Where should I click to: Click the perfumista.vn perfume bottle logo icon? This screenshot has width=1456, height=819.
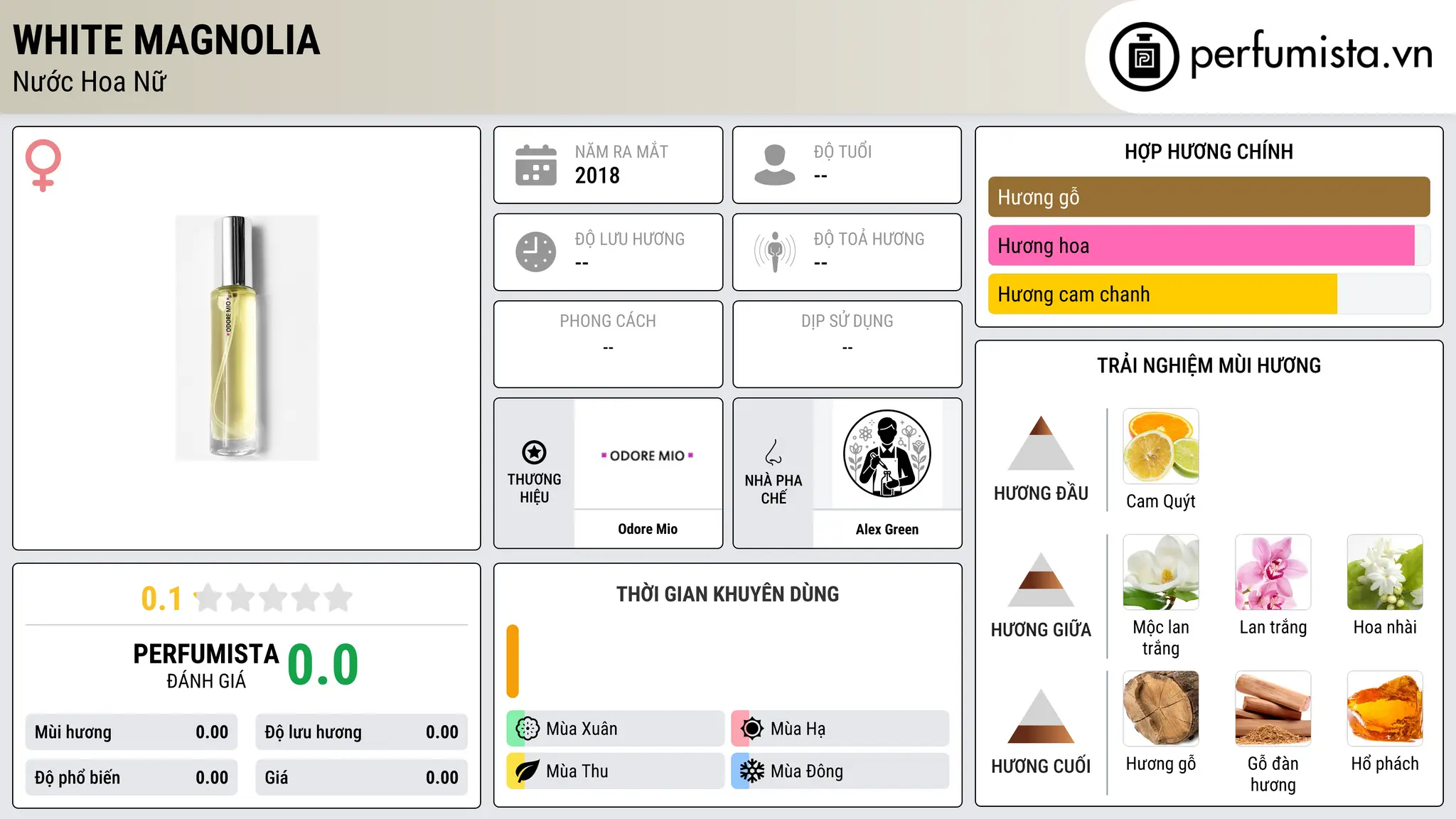1144,57
